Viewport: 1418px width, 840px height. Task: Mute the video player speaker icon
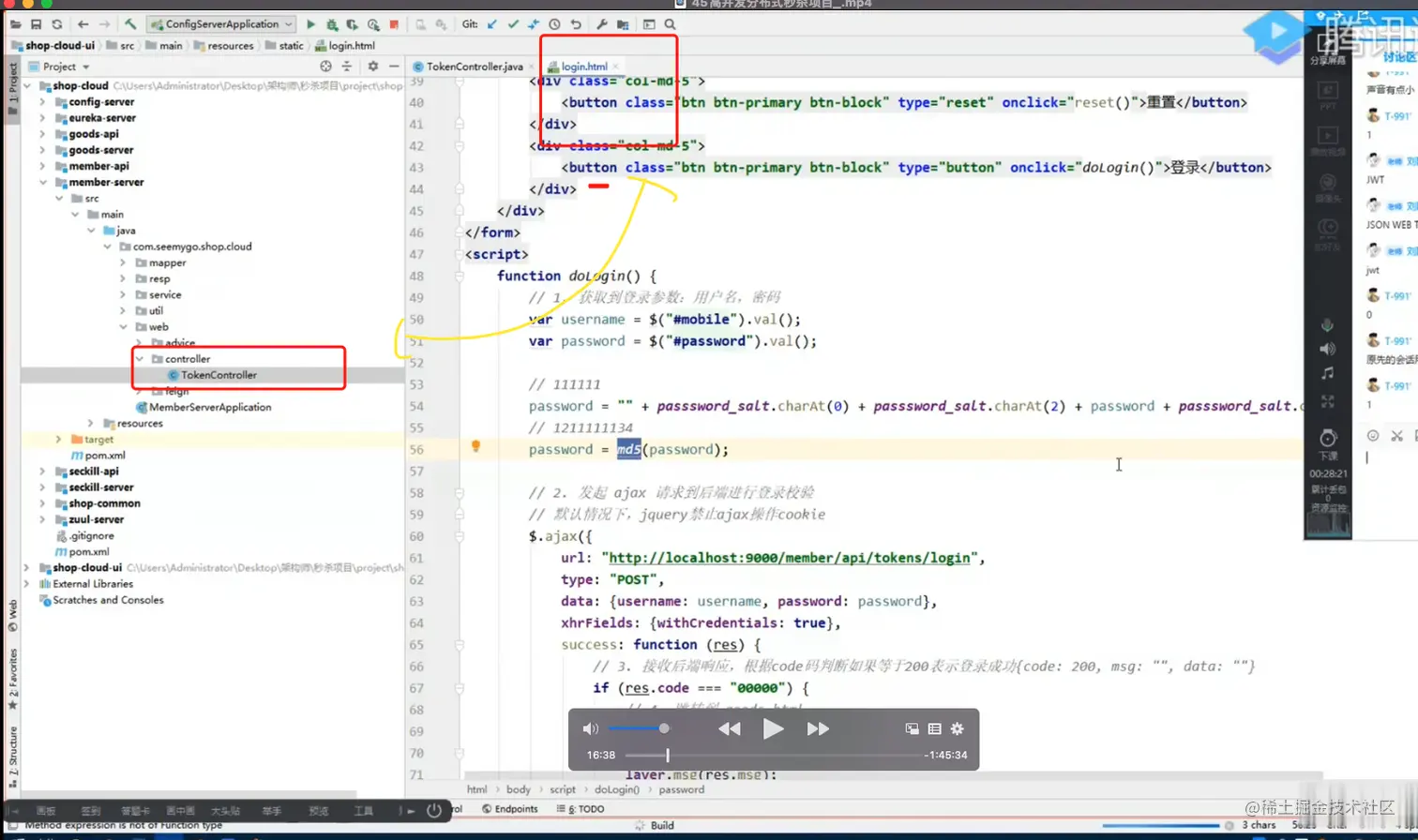click(x=591, y=729)
